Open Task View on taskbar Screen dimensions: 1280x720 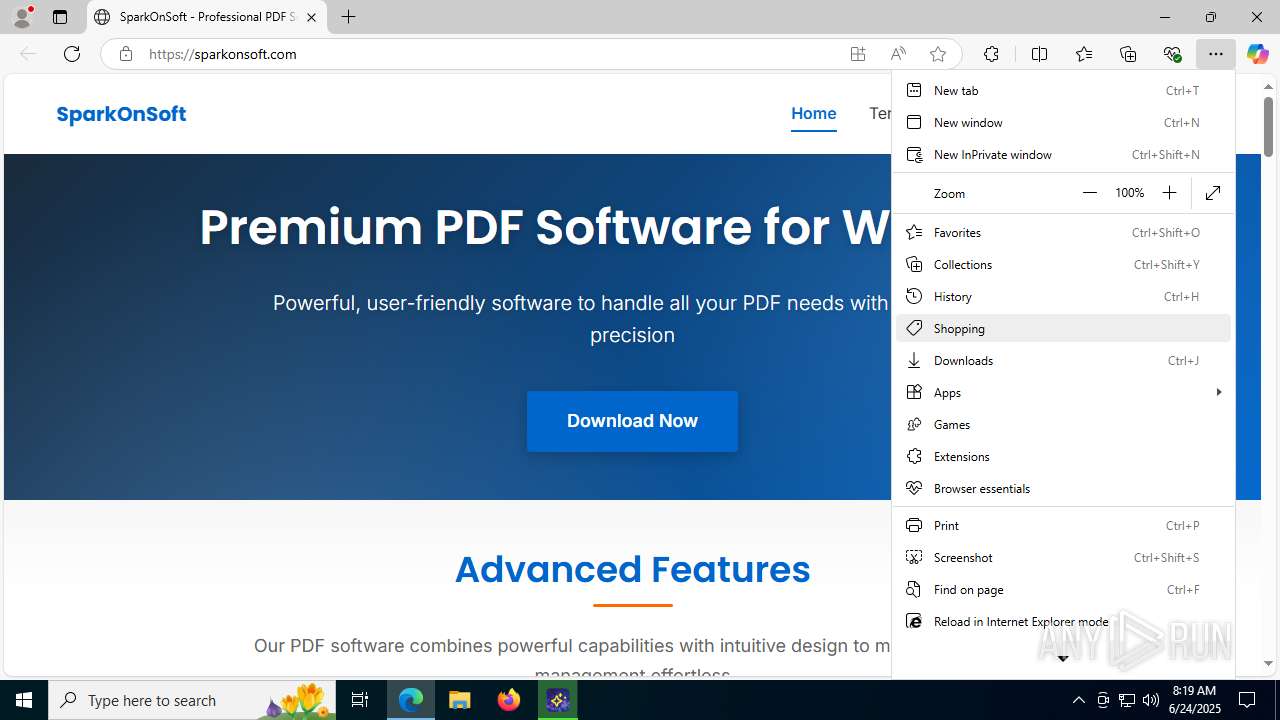coord(361,700)
